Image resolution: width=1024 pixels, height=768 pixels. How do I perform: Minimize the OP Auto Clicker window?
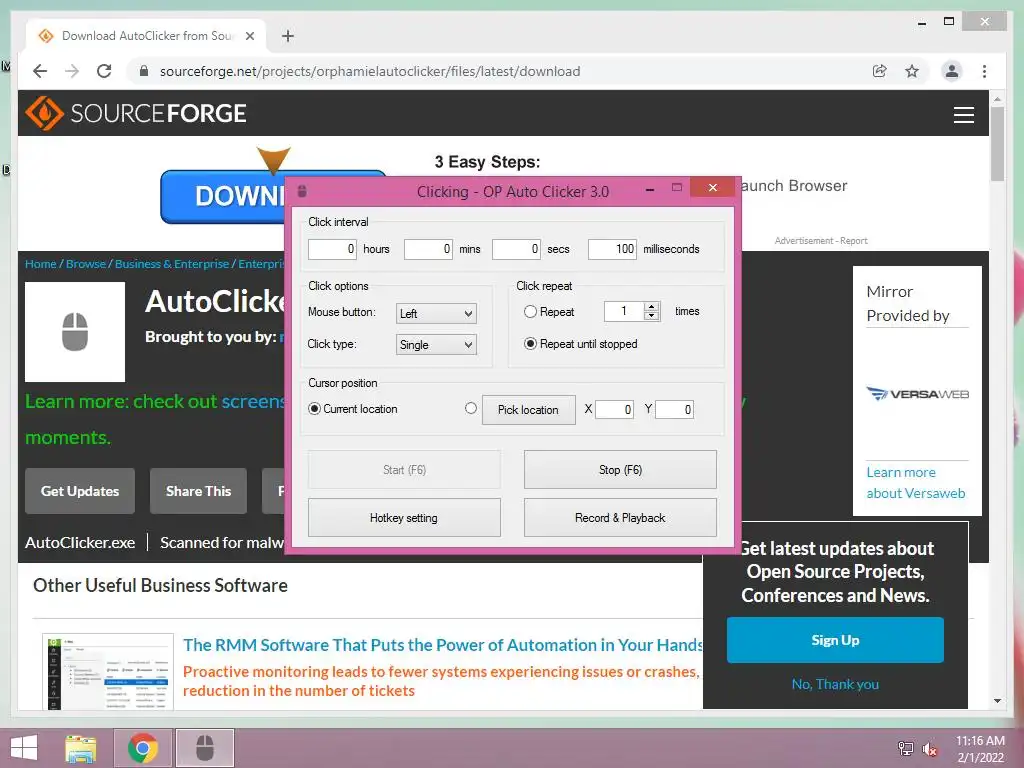(x=650, y=189)
